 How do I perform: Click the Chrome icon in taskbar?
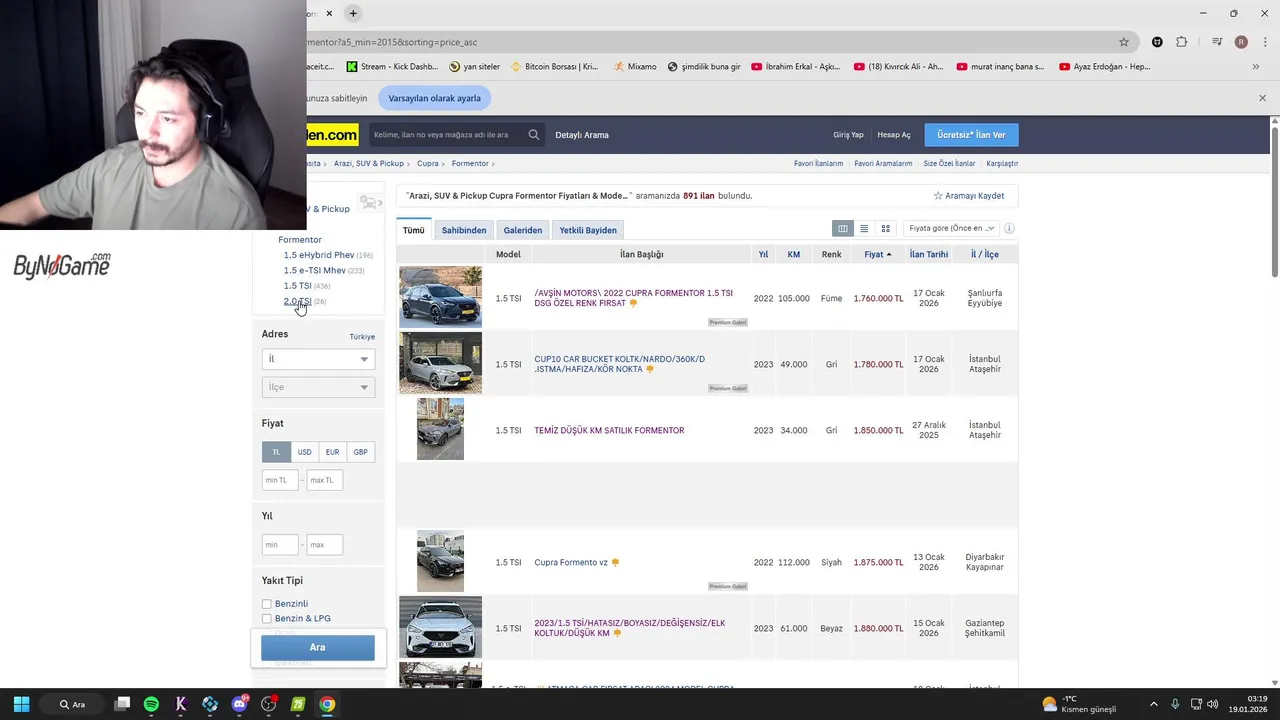327,704
